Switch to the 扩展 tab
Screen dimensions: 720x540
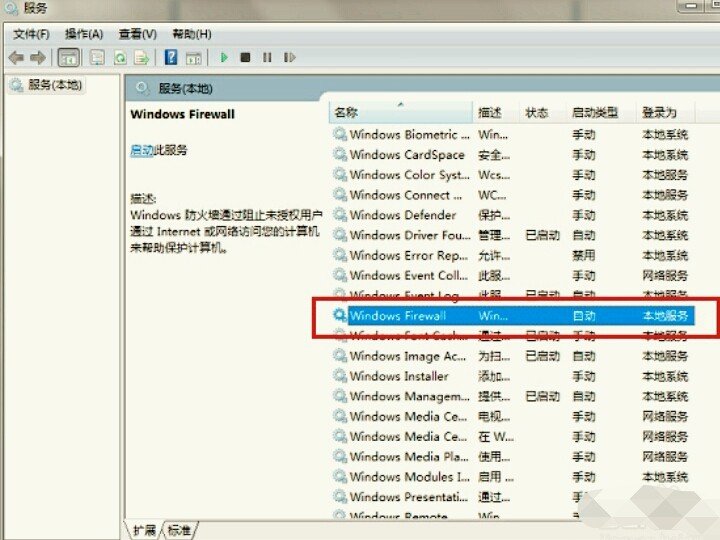pos(144,530)
